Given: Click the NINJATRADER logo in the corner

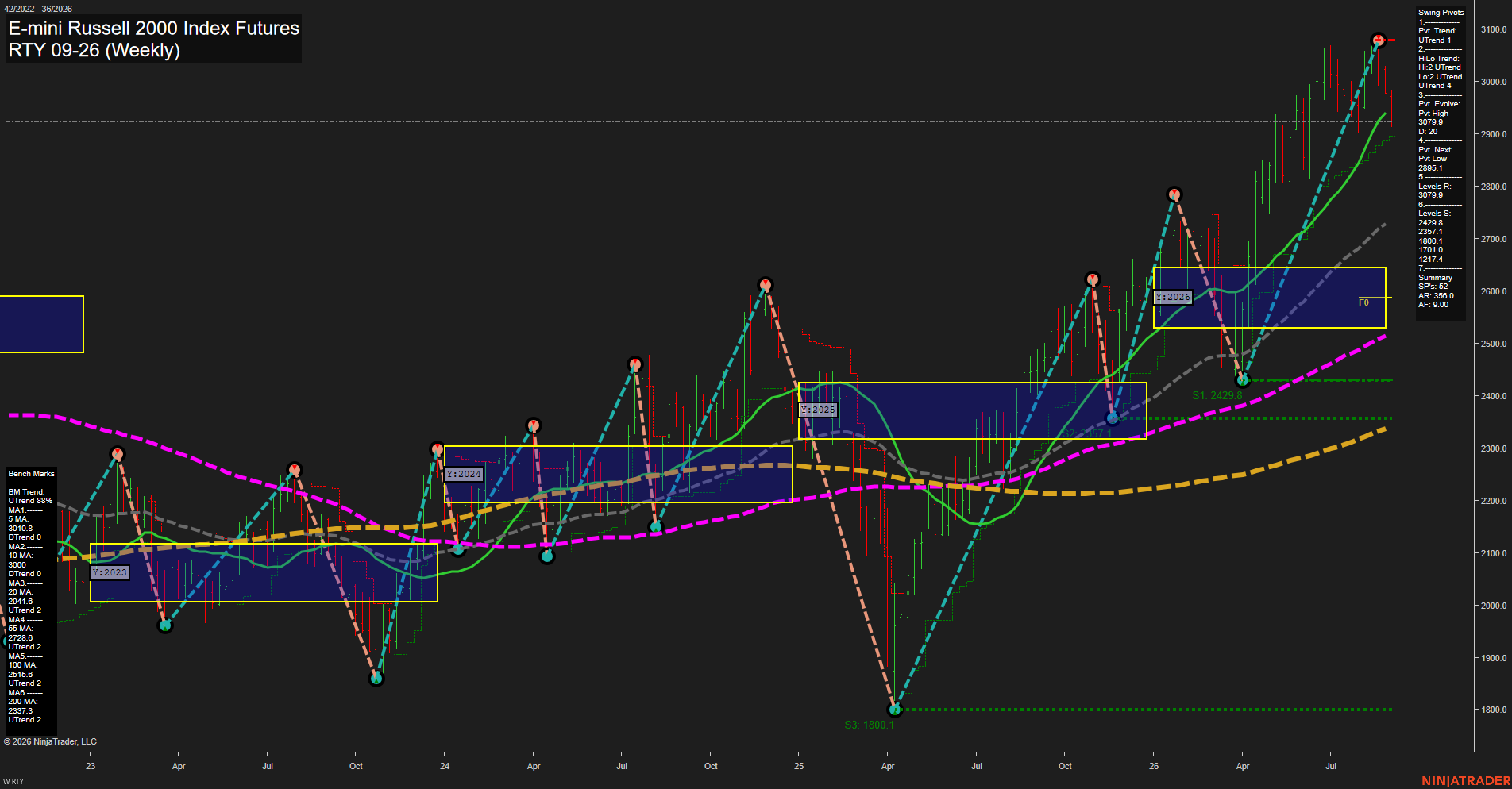Looking at the screenshot, I should pos(1466,781).
